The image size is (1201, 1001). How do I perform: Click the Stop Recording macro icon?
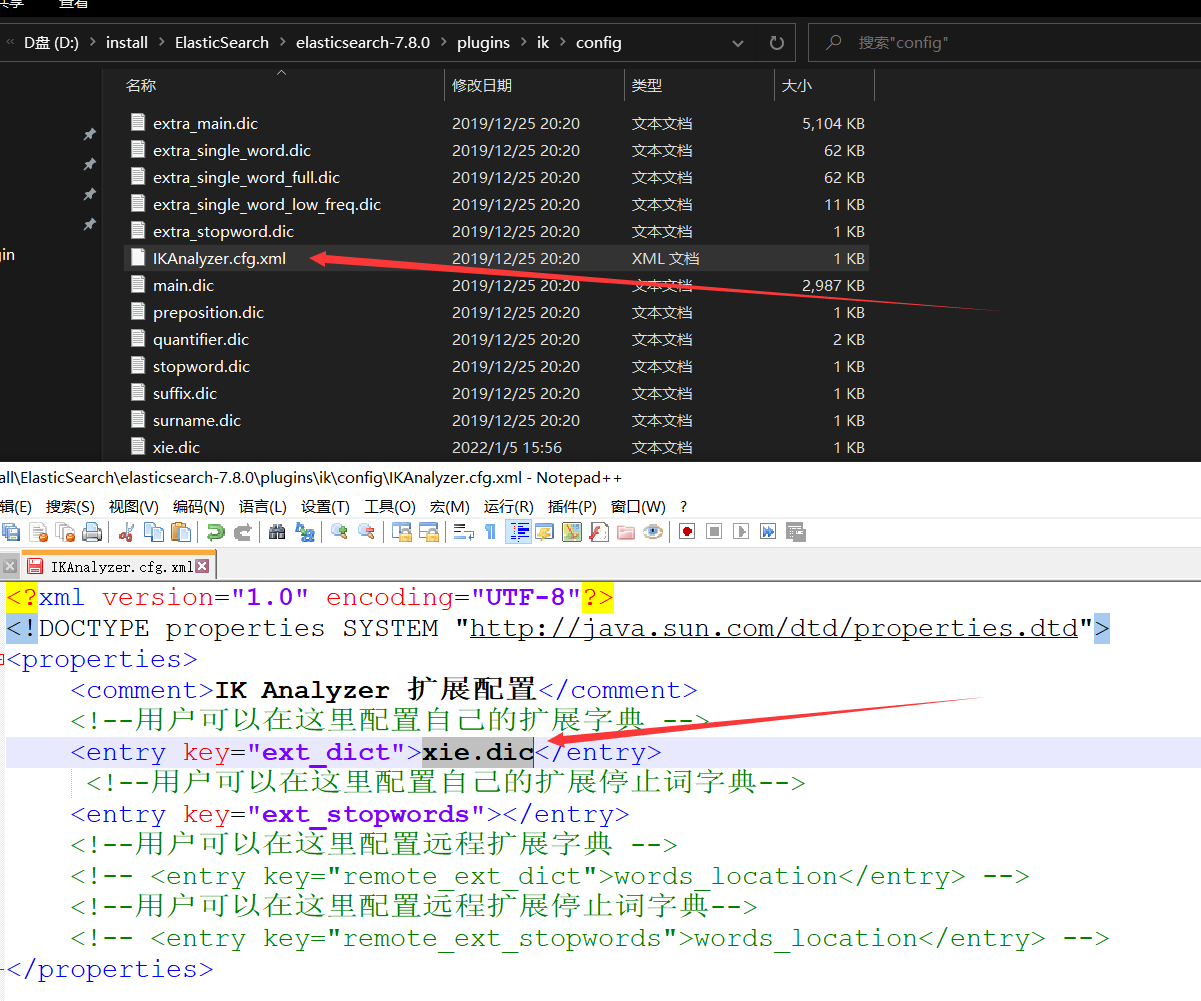714,532
